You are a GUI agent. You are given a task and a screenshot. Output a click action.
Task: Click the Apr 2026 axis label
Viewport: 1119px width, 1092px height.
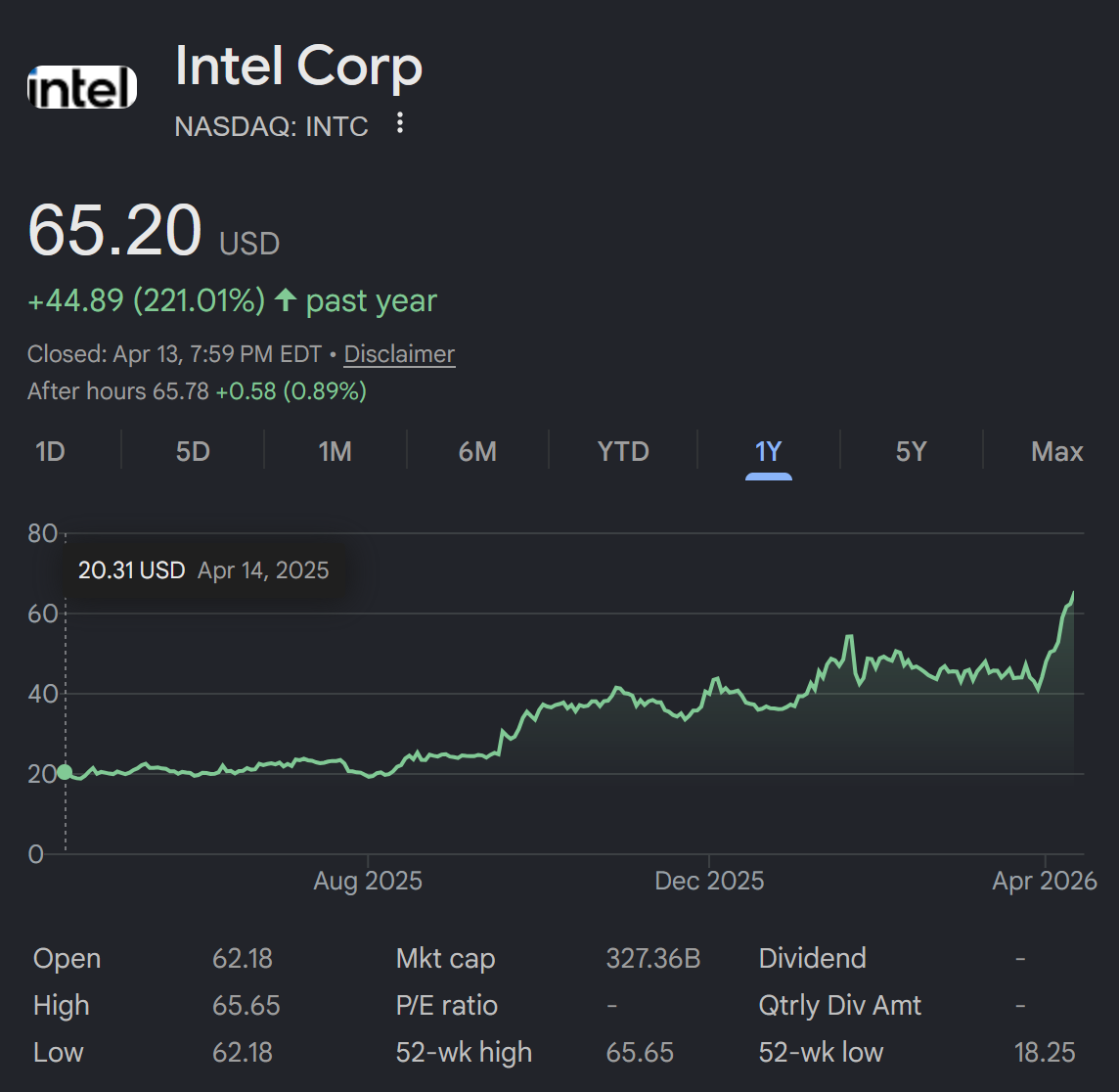pyautogui.click(x=1044, y=881)
